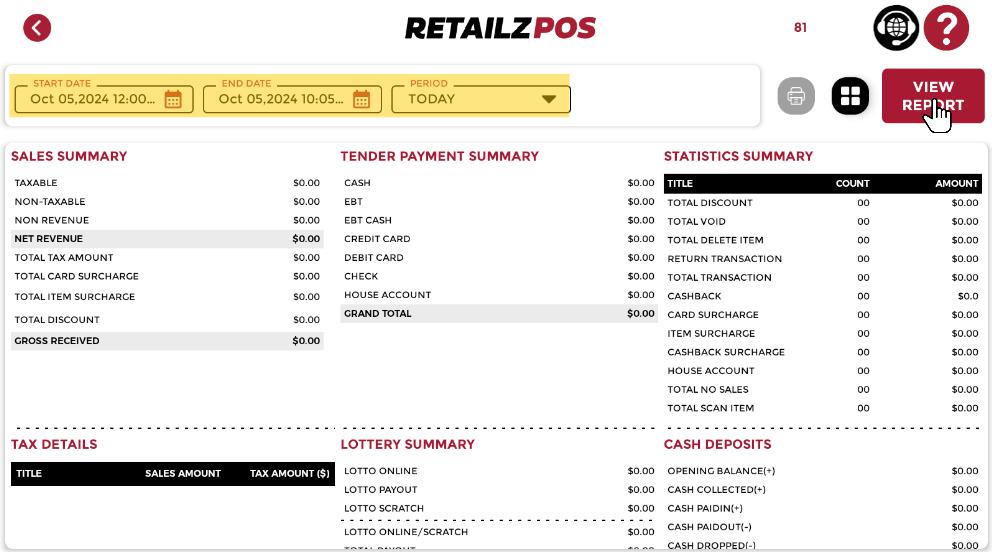
Task: Click the EBT Cash tender row
Action: 499,220
